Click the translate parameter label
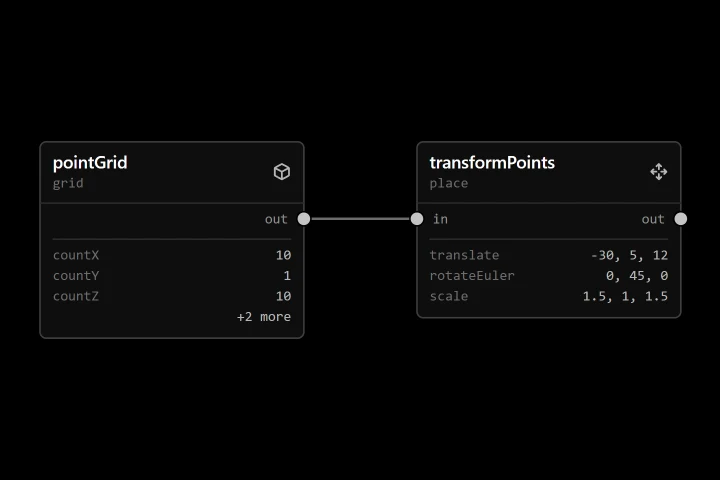The image size is (720, 480). pos(464,255)
